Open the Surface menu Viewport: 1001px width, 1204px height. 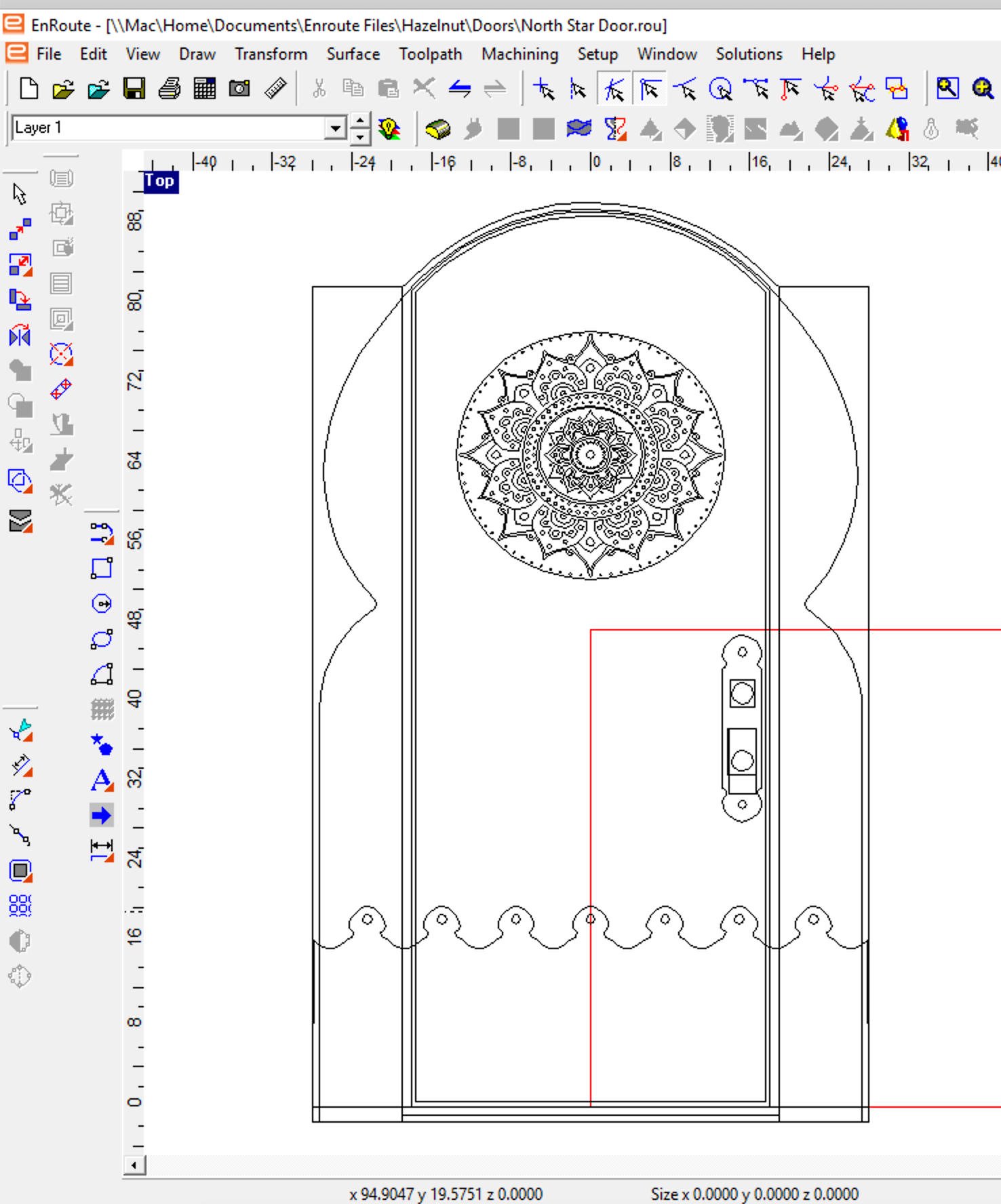(353, 54)
